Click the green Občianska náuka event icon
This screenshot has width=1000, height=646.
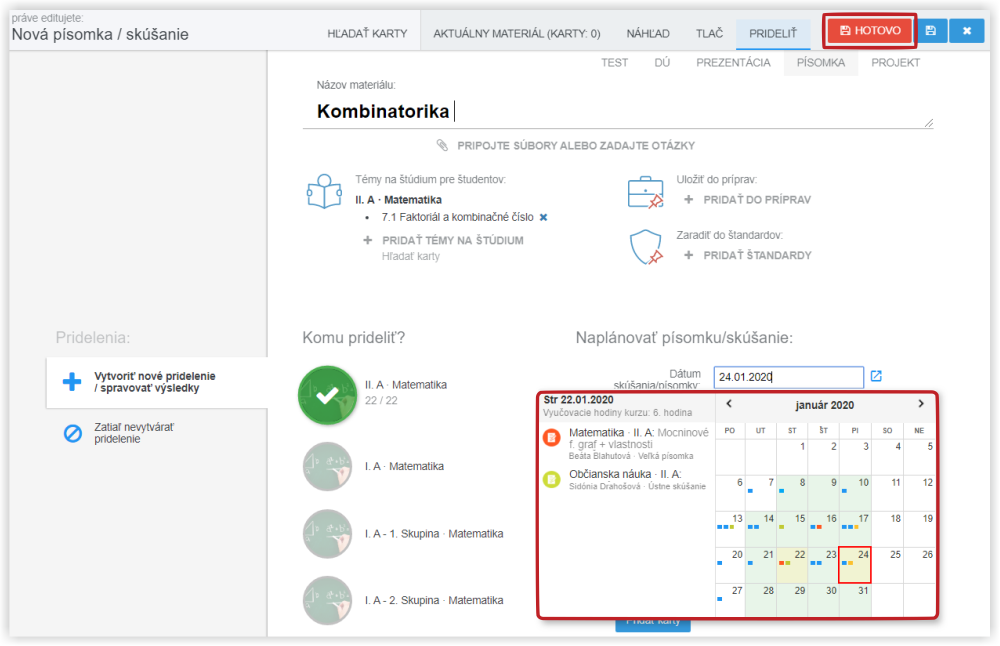pyautogui.click(x=552, y=479)
